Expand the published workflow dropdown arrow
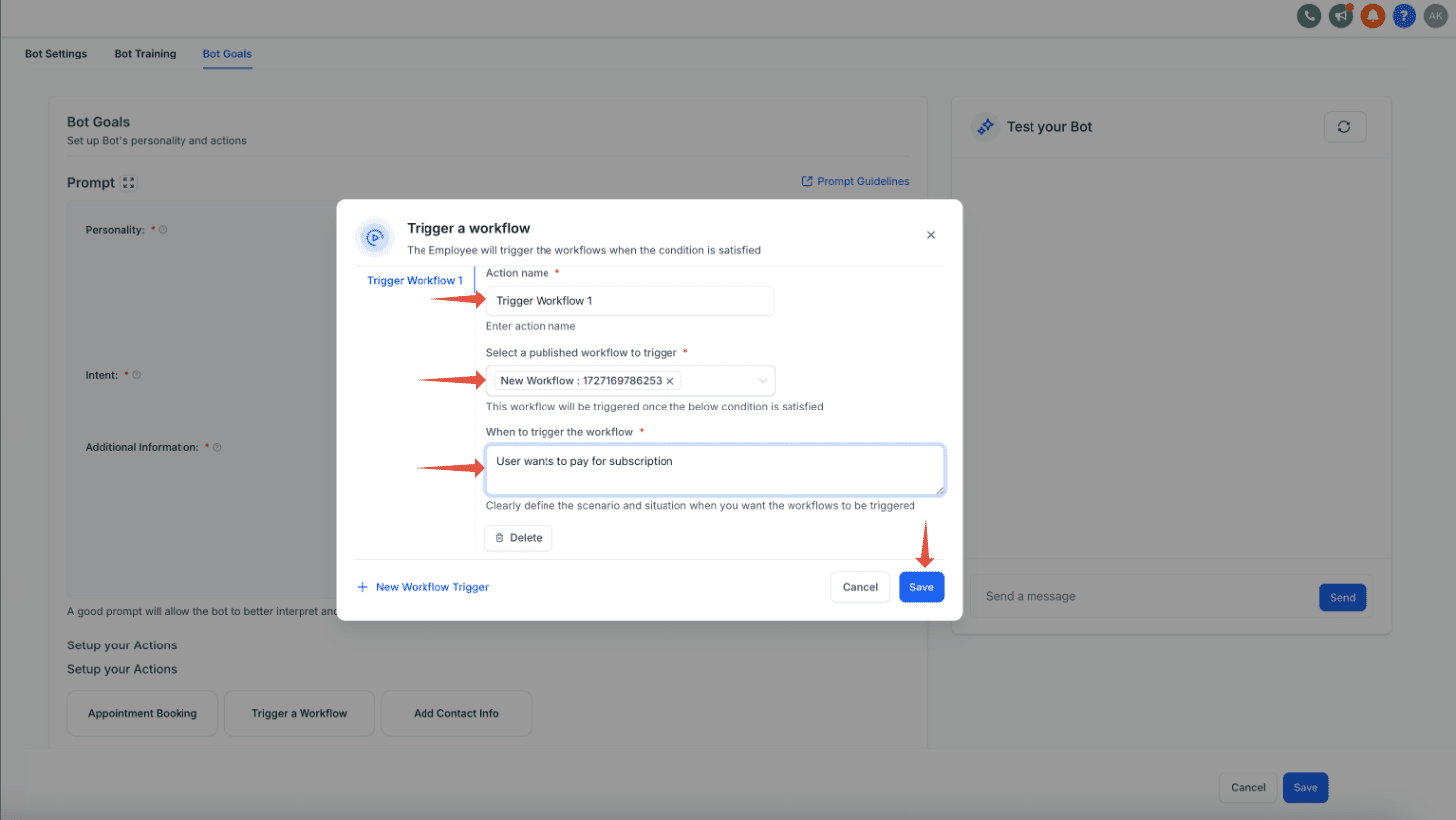The height and width of the screenshot is (820, 1456). [x=762, y=381]
